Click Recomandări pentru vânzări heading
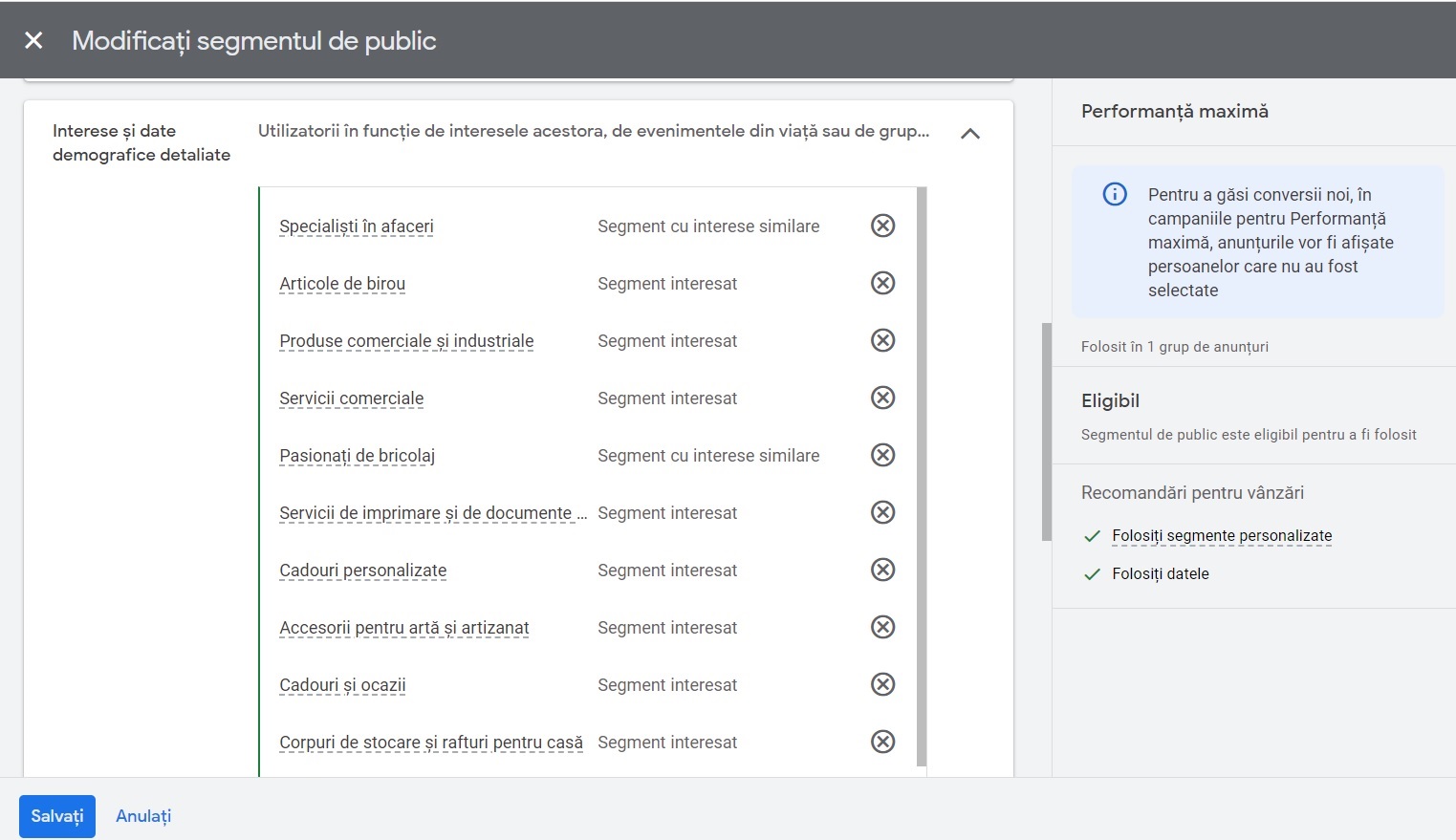1456x840 pixels. point(1192,493)
